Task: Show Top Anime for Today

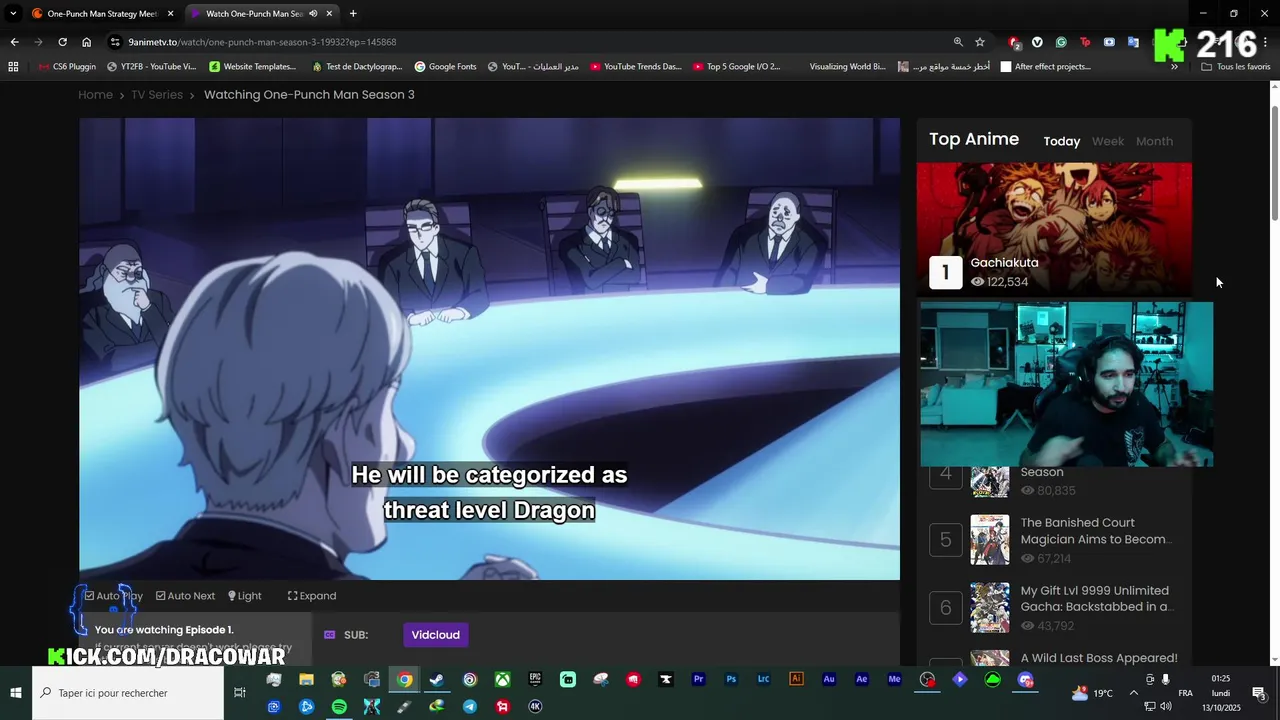Action: click(x=1062, y=142)
